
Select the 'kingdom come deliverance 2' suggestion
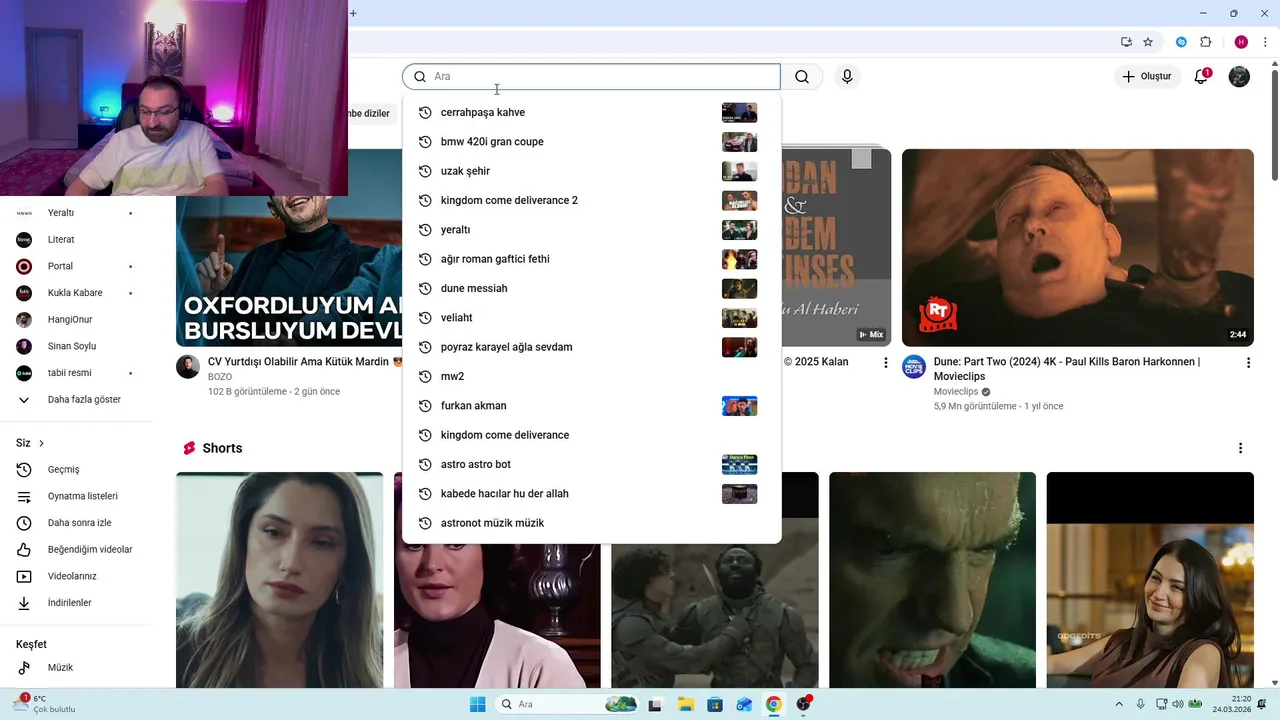click(591, 200)
